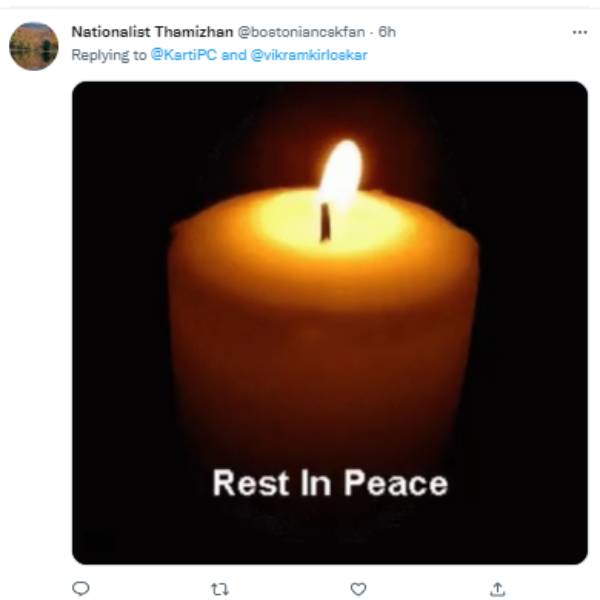The width and height of the screenshot is (600, 600).
Task: Retweet the candle post
Action: 220,589
